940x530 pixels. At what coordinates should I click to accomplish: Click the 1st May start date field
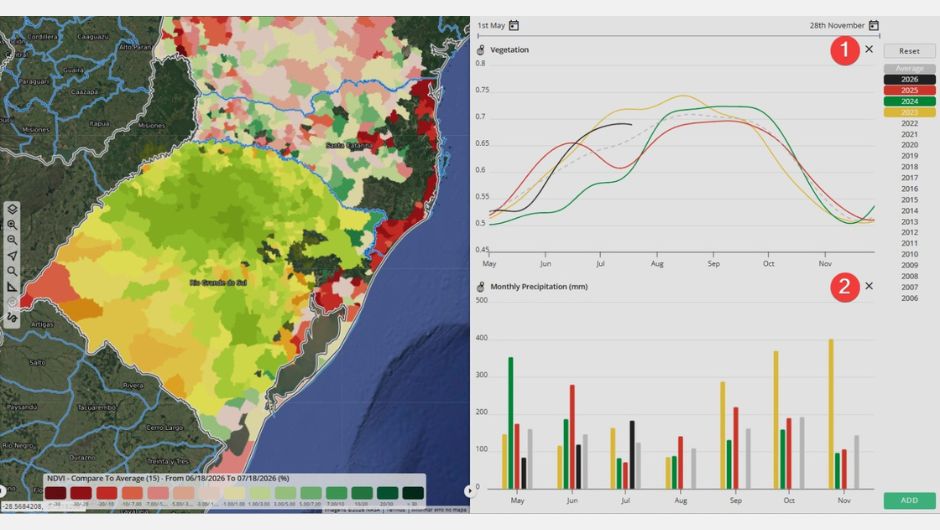pyautogui.click(x=491, y=25)
